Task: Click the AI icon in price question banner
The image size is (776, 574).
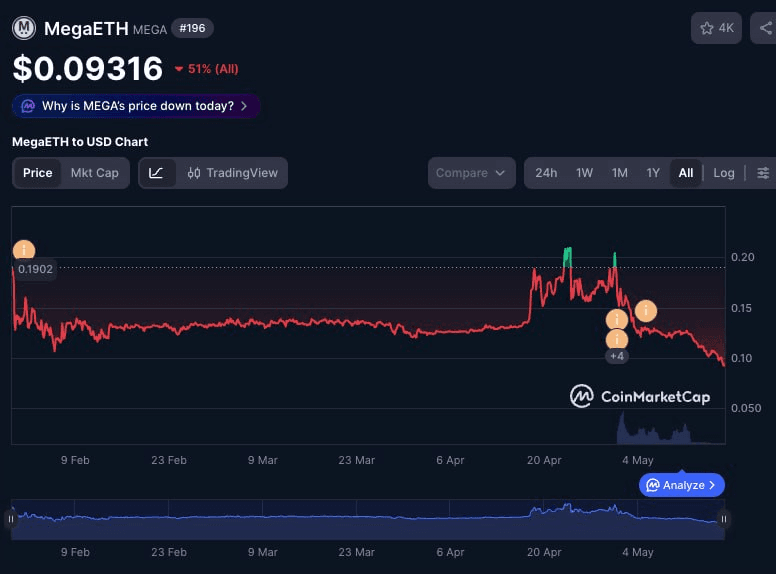Action: tap(28, 106)
